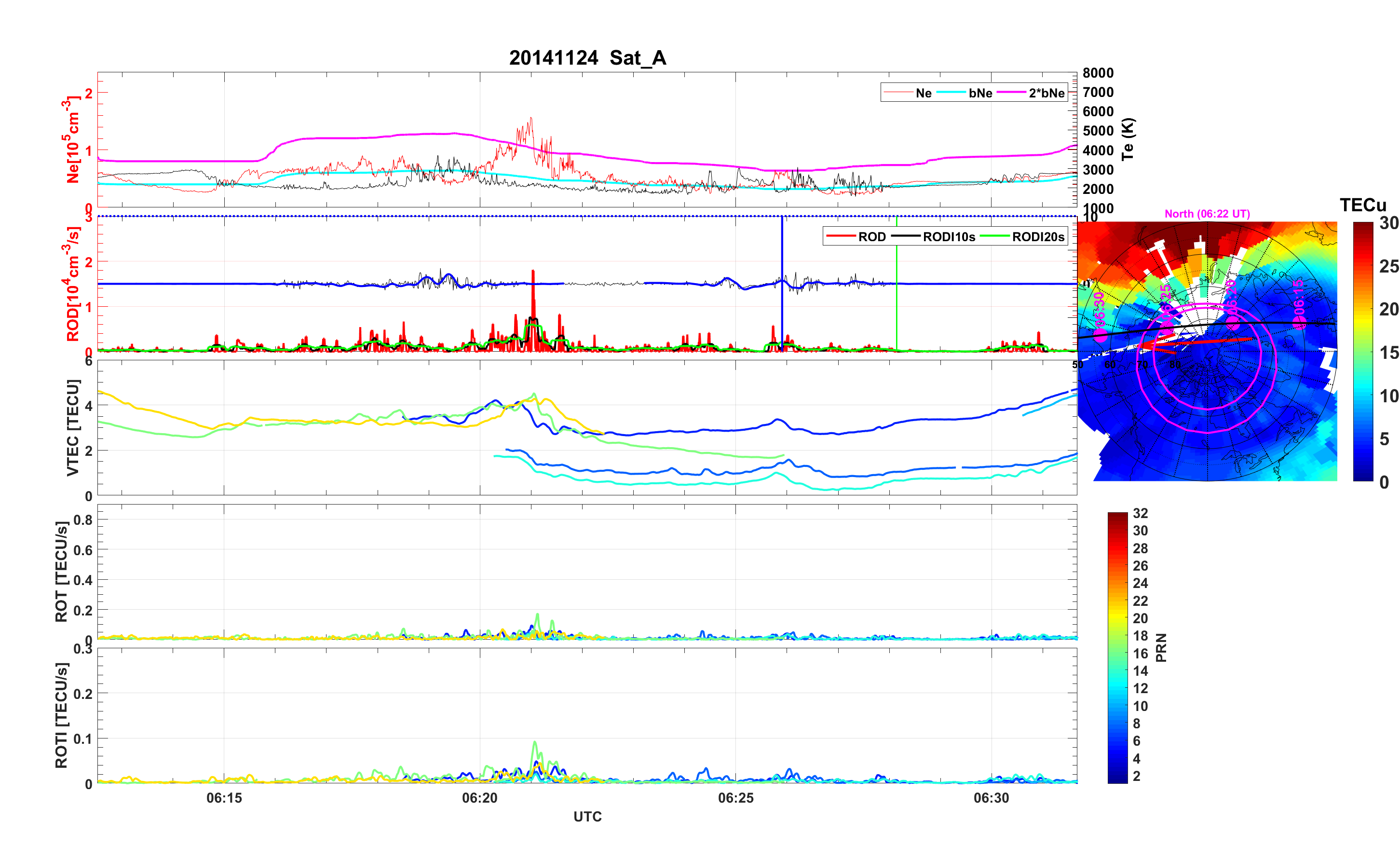Click the TECu colorbar label

pyautogui.click(x=1362, y=205)
